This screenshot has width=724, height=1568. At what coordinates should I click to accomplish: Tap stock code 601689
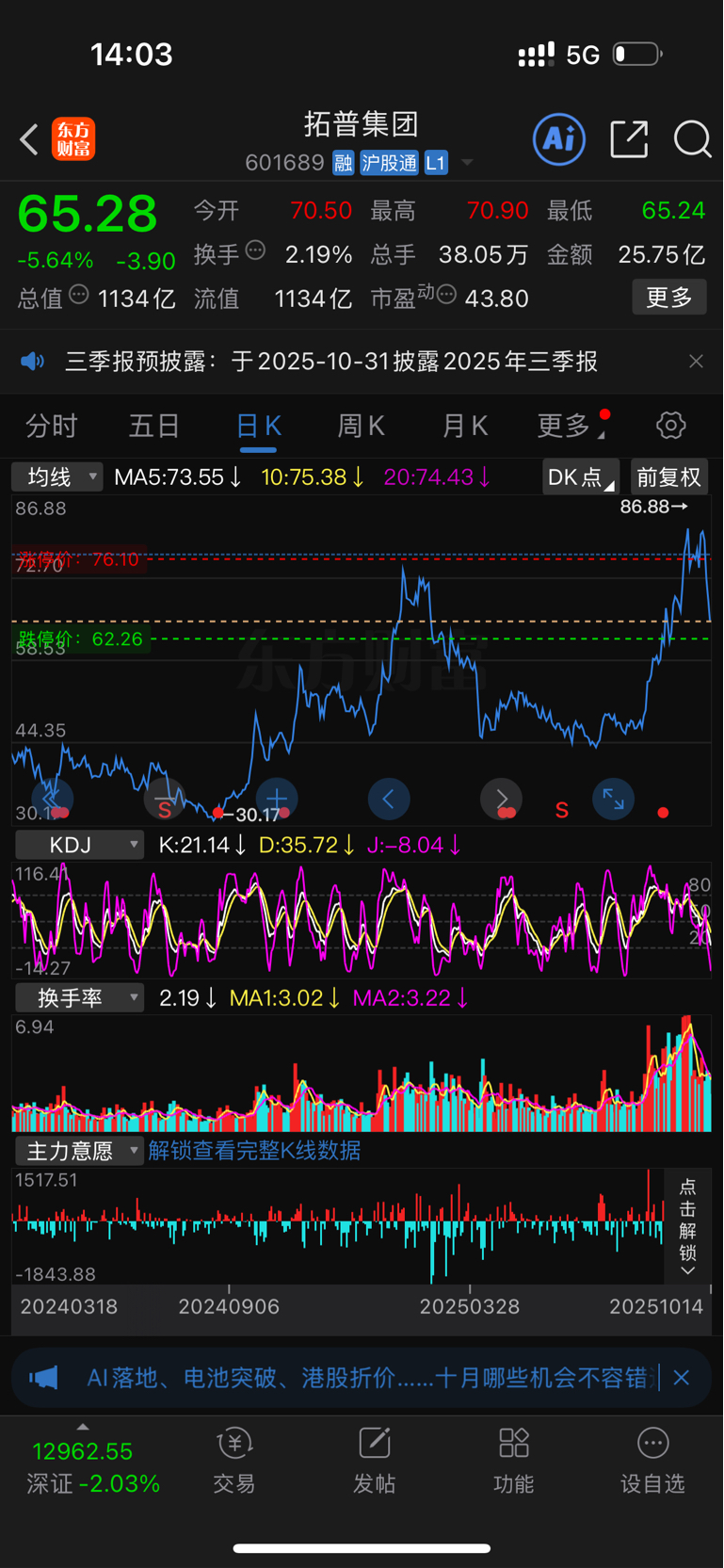coord(284,164)
